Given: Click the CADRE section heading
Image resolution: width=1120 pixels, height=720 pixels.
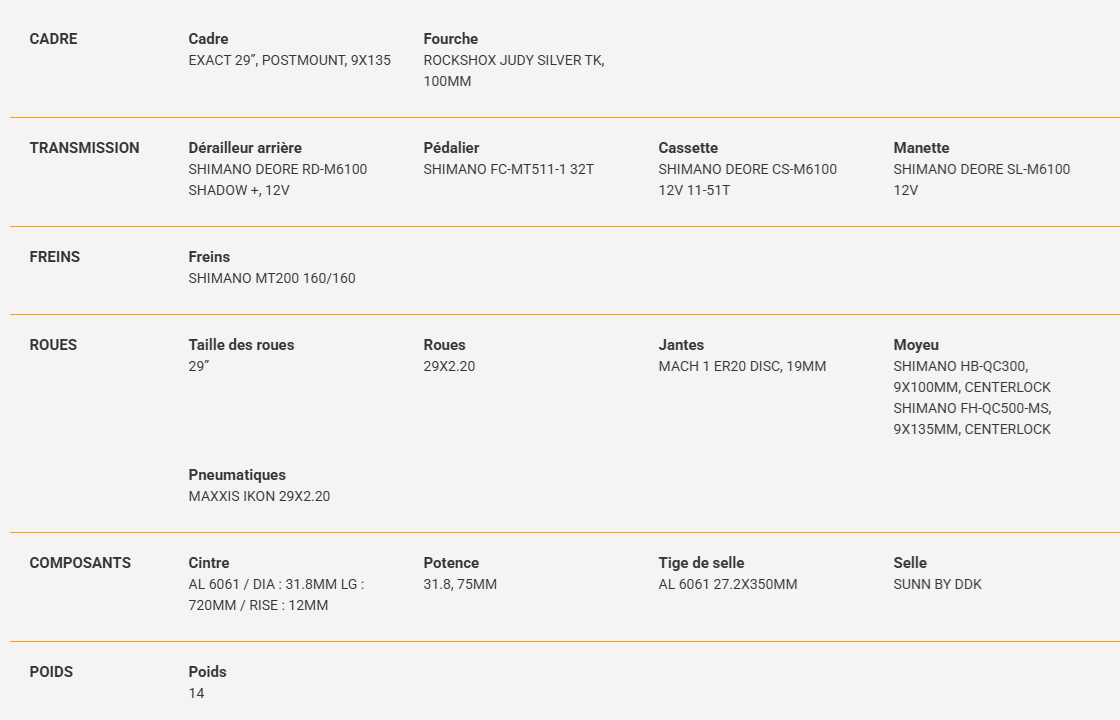Looking at the screenshot, I should coord(54,39).
